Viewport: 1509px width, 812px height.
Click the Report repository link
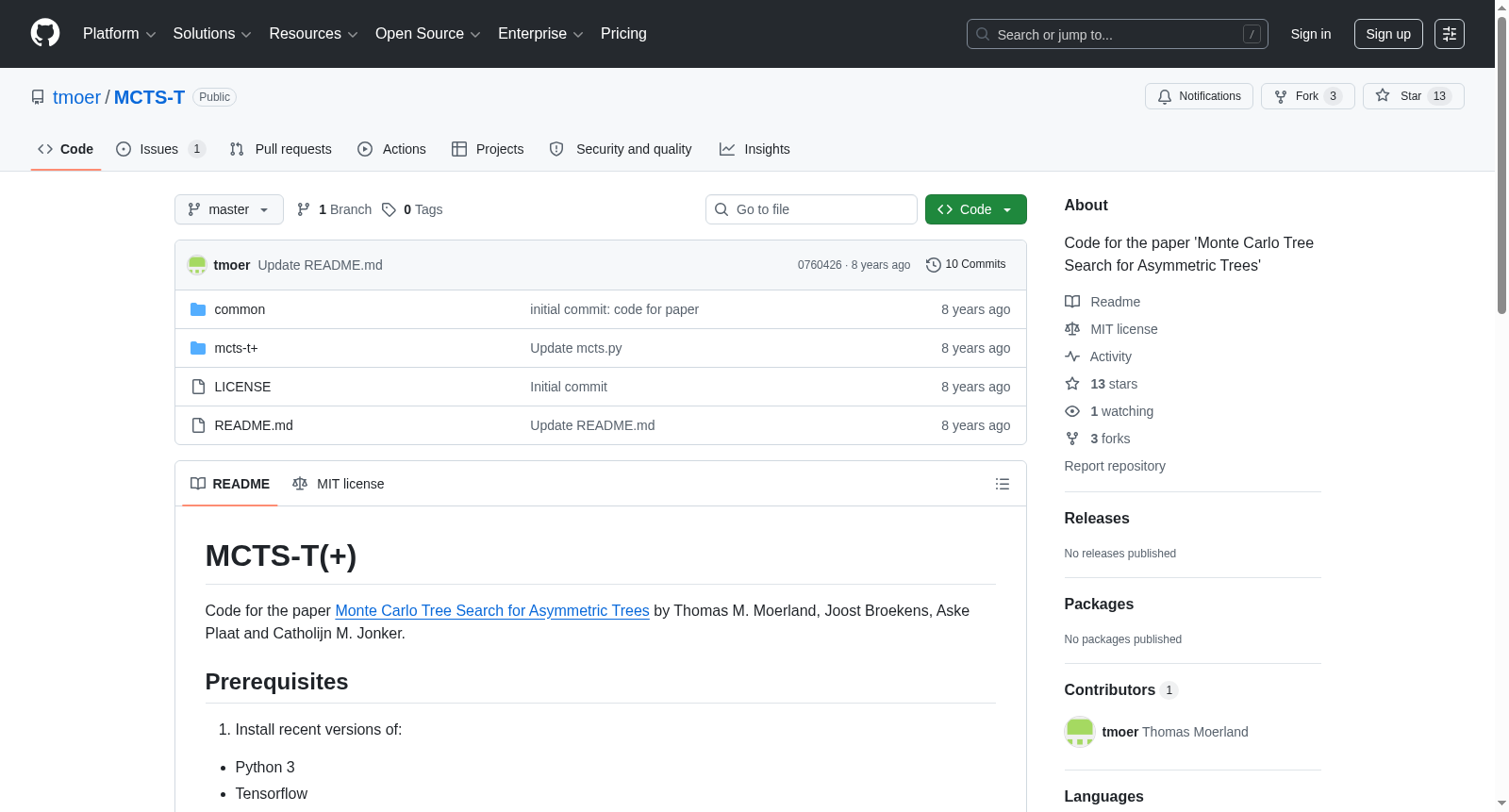click(1115, 466)
